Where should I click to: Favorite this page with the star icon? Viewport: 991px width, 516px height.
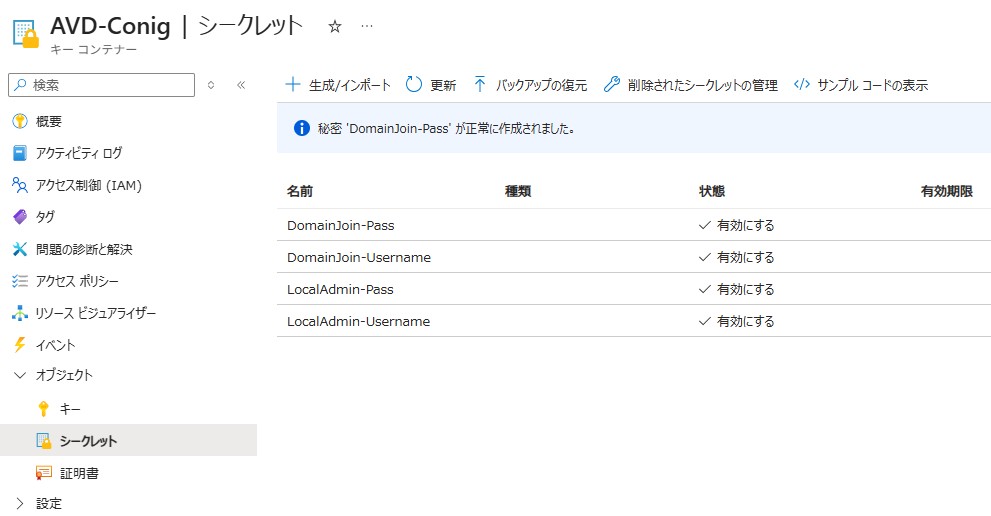coord(335,27)
